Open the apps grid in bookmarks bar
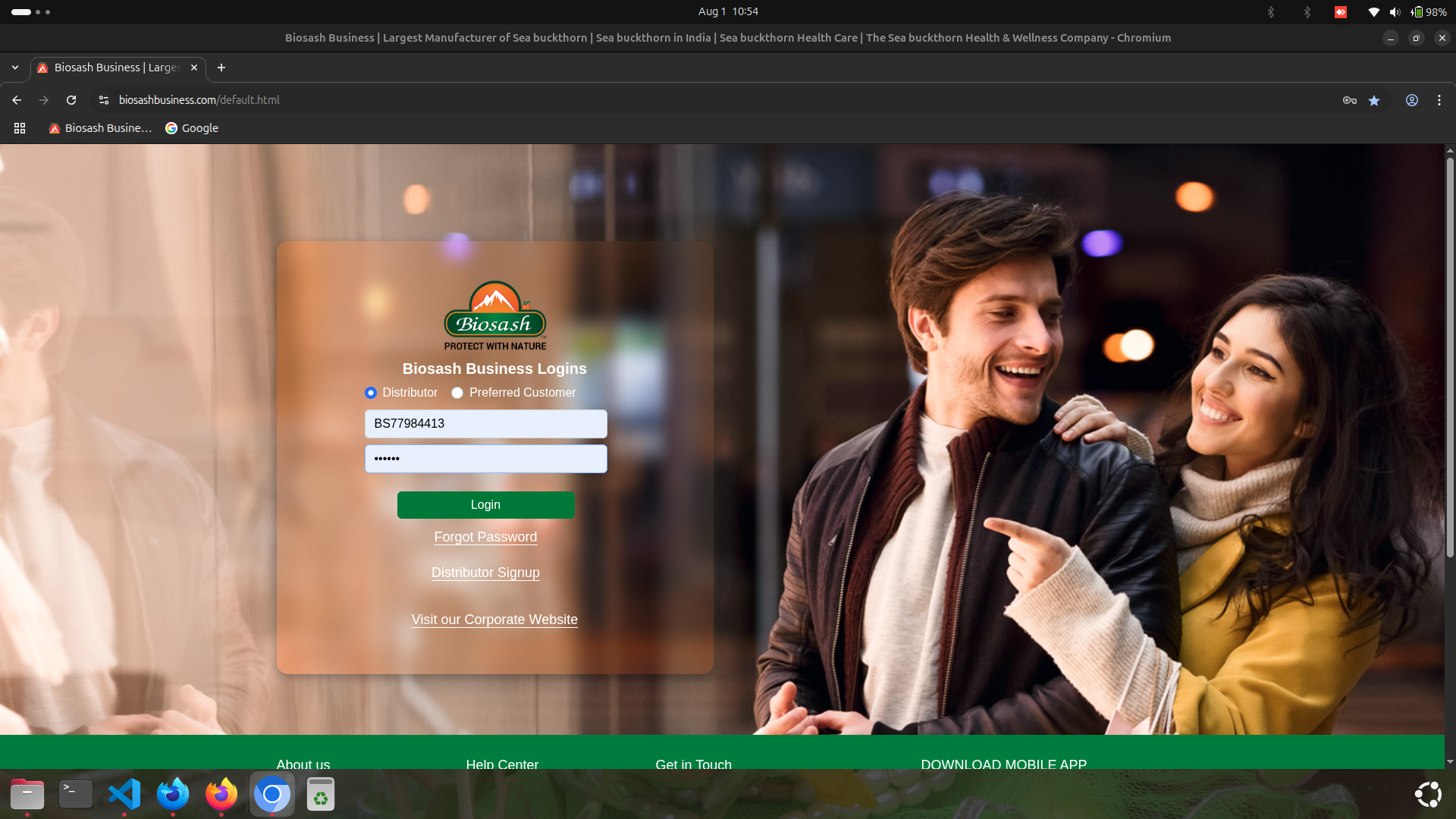This screenshot has height=819, width=1456. pyautogui.click(x=20, y=128)
